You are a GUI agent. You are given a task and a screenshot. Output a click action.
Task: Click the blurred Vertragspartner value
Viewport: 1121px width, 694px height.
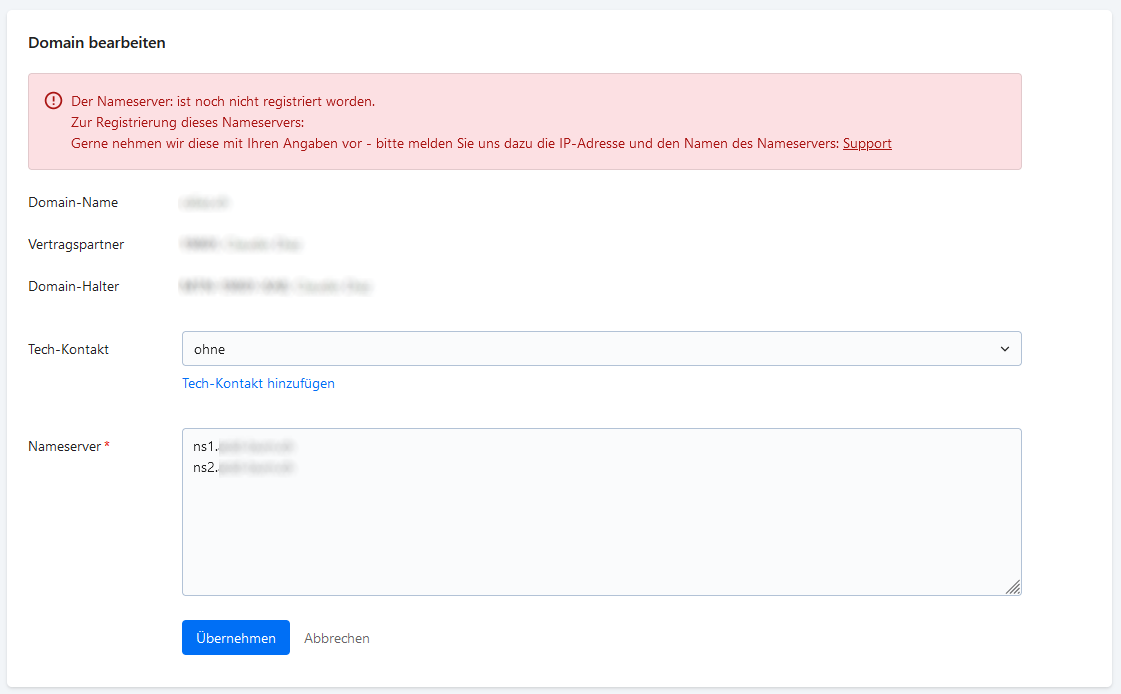coord(241,244)
